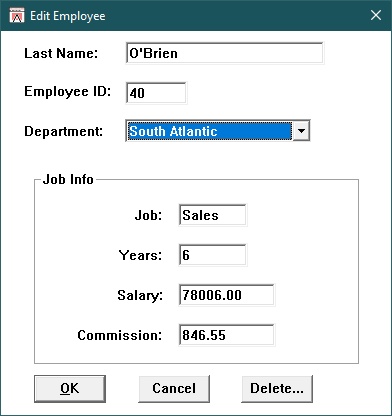392x416 pixels.
Task: Click the Salary field showing 78006.00
Action: coord(227,295)
